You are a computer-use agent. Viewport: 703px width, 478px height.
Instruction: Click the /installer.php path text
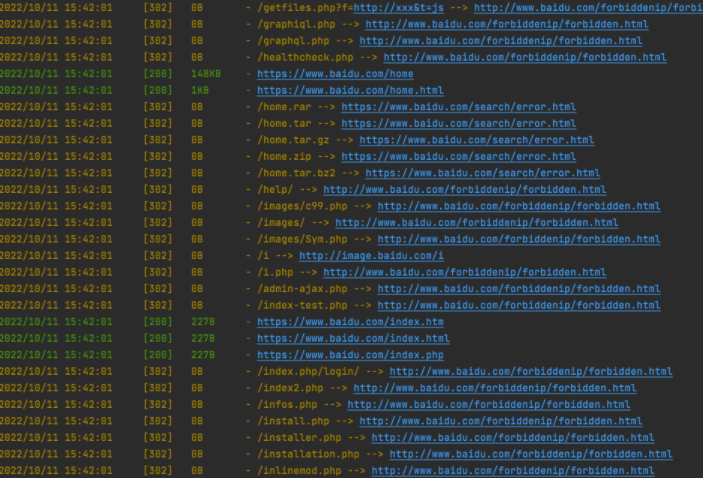point(299,438)
